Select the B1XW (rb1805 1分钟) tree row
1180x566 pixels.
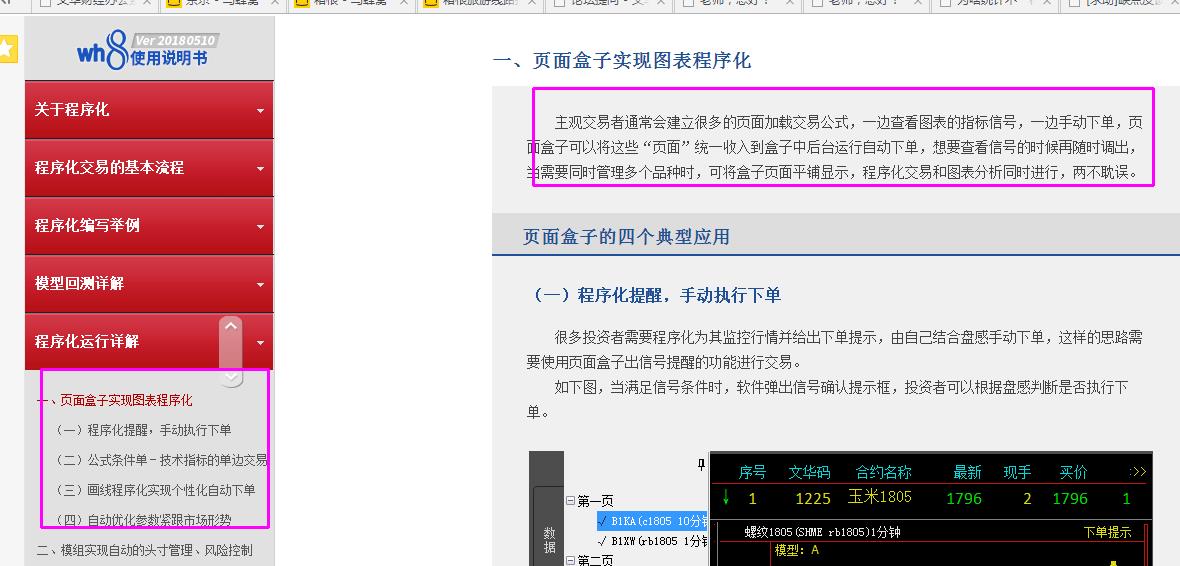click(x=652, y=541)
